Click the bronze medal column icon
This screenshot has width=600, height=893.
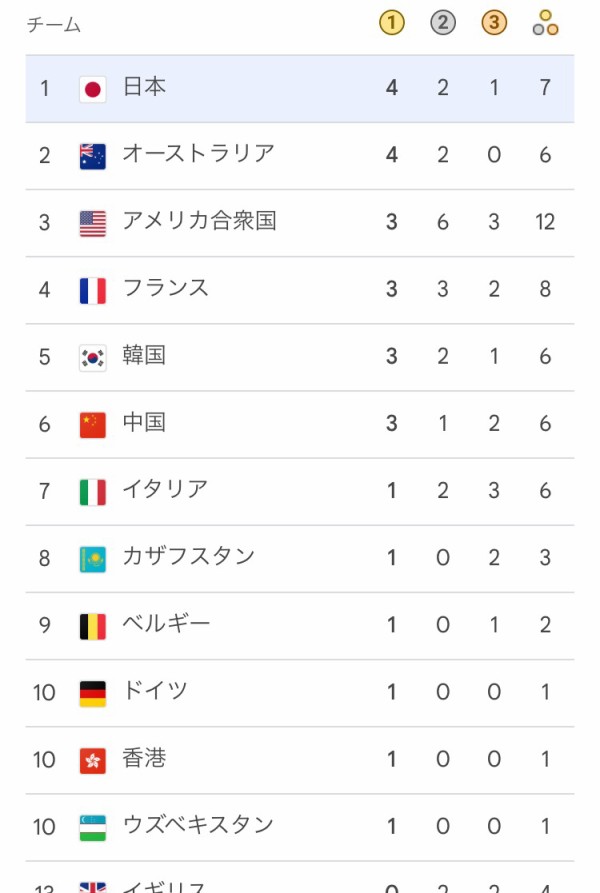(x=494, y=23)
